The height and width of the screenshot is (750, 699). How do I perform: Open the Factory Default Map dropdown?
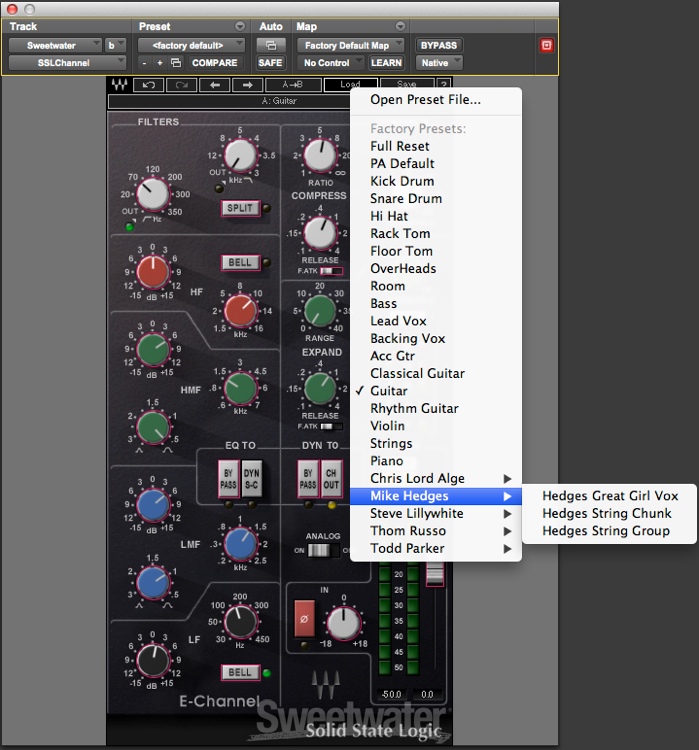point(351,45)
